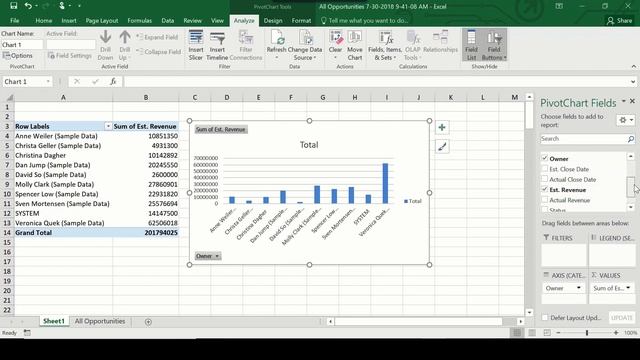Switch to the Insert tab
Screen dimensions: 640x360
69,20
